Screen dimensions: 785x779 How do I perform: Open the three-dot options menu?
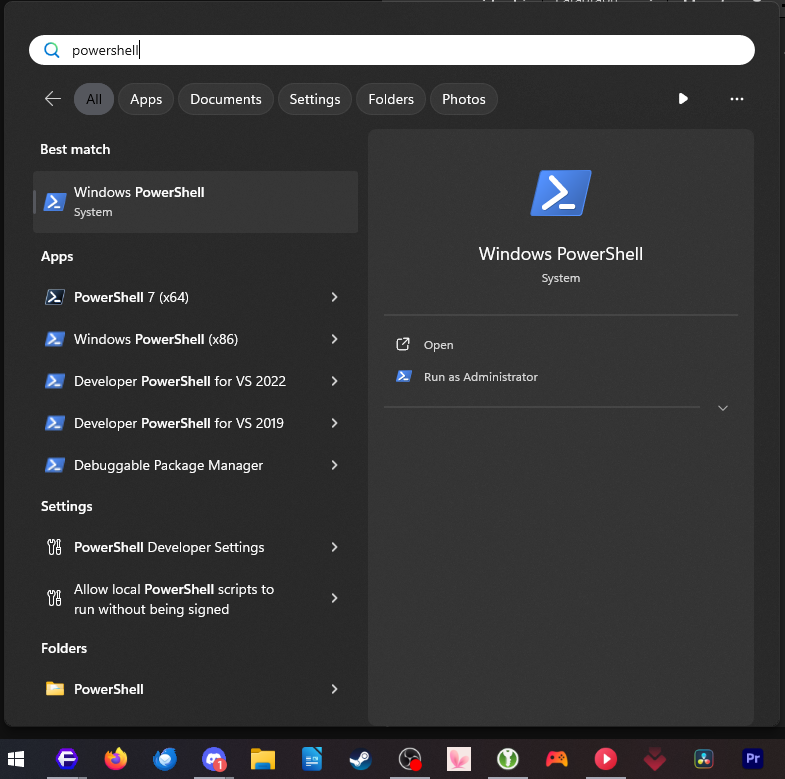736,99
